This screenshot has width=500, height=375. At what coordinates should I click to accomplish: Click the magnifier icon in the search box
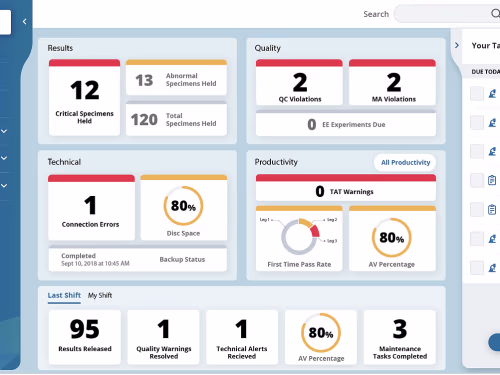point(496,13)
